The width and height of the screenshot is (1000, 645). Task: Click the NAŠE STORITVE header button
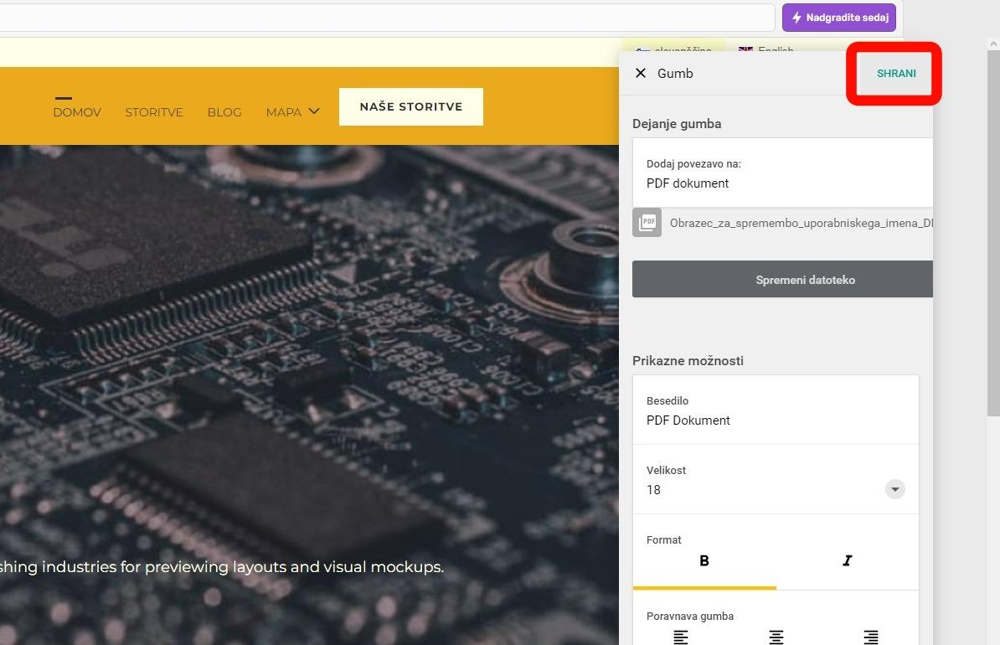pyautogui.click(x=411, y=107)
